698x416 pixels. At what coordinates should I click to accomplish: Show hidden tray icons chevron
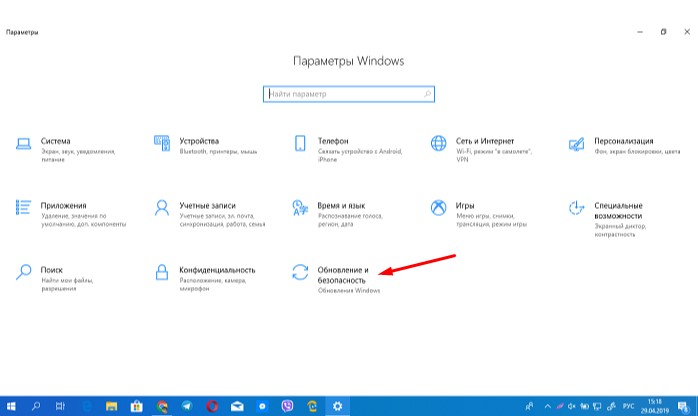(548, 406)
